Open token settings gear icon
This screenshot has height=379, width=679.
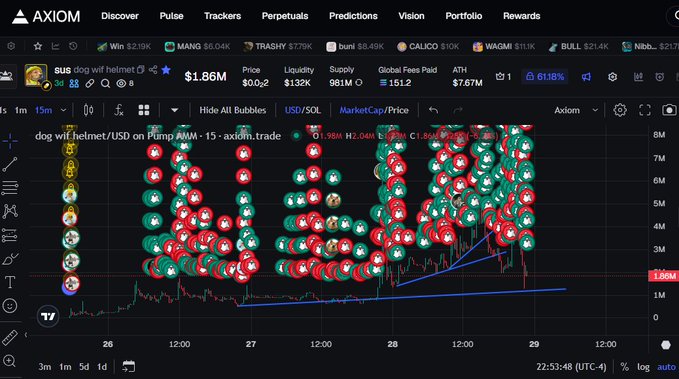612,77
